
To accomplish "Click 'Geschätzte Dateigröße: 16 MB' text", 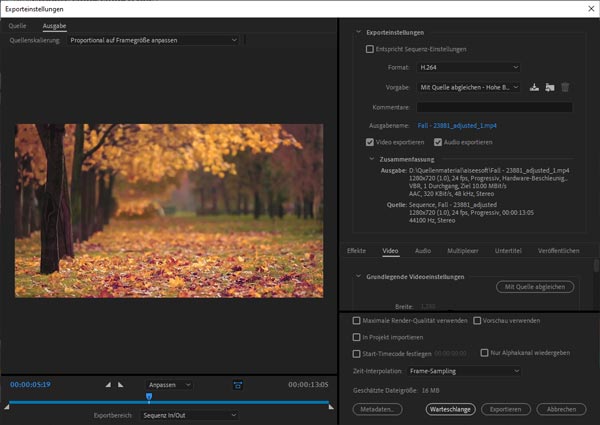I will (x=396, y=391).
